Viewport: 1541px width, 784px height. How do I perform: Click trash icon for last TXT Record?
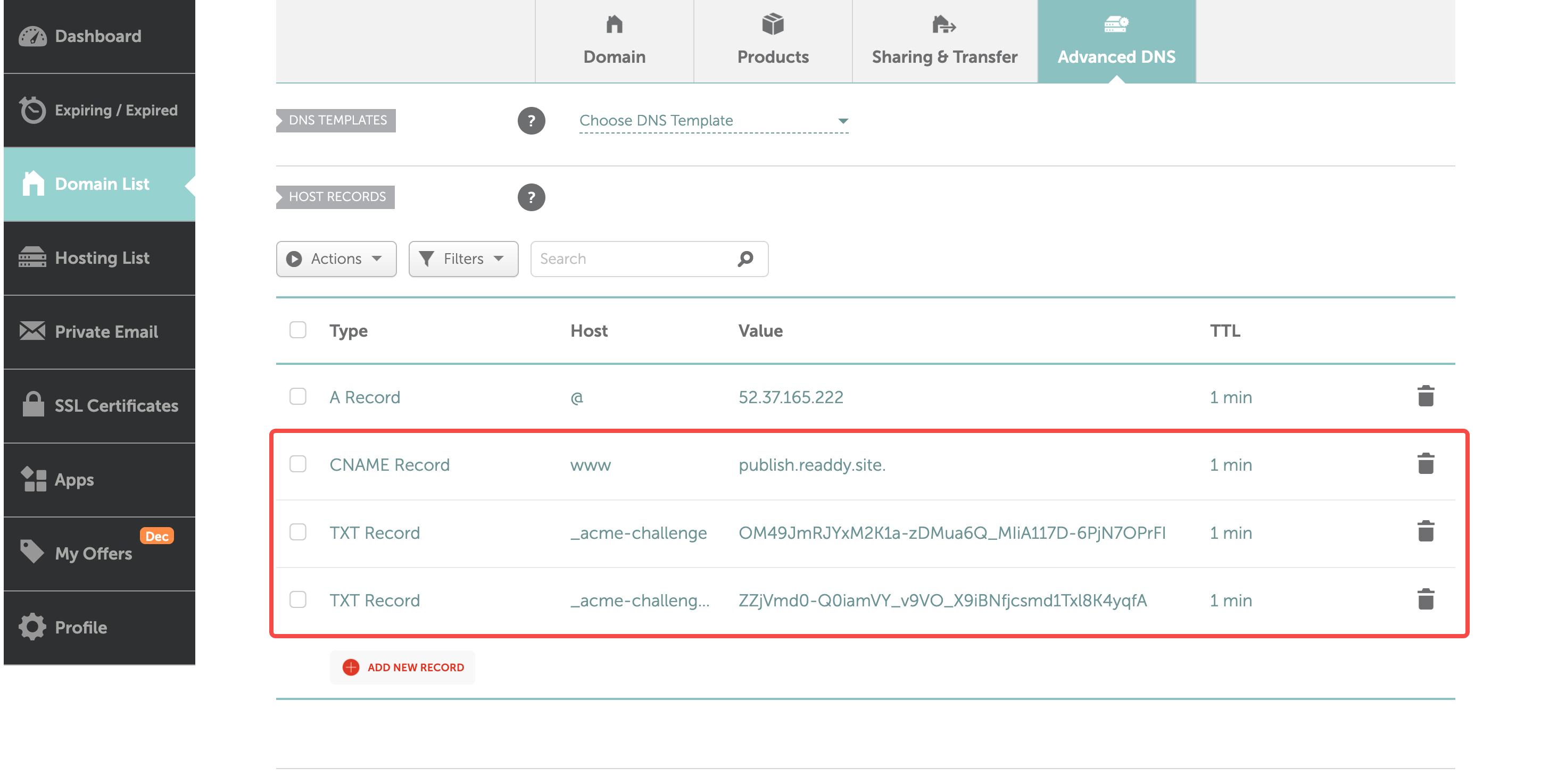(1426, 599)
